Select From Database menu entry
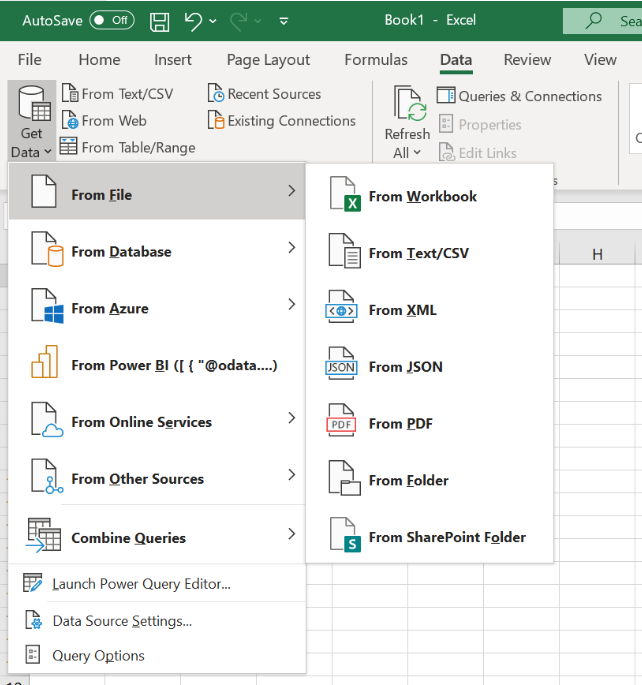 point(157,248)
